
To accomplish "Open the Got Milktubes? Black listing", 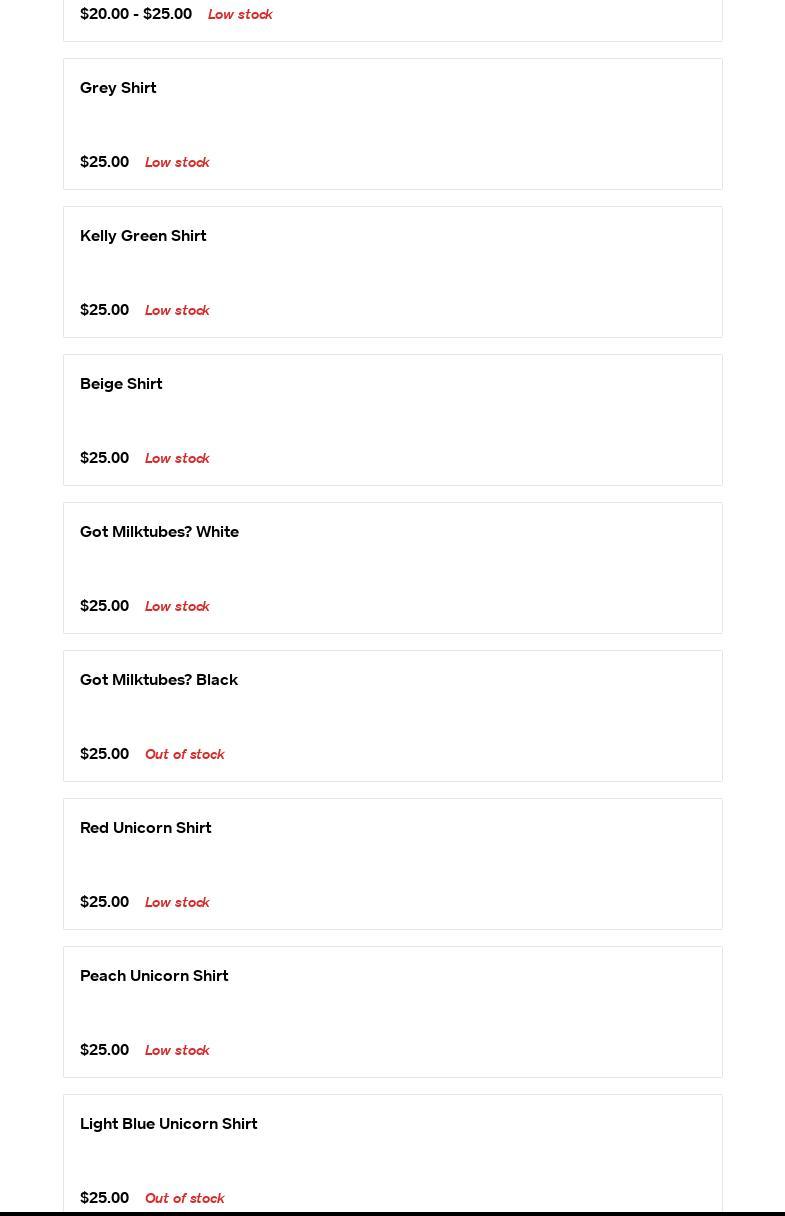I will 159,680.
